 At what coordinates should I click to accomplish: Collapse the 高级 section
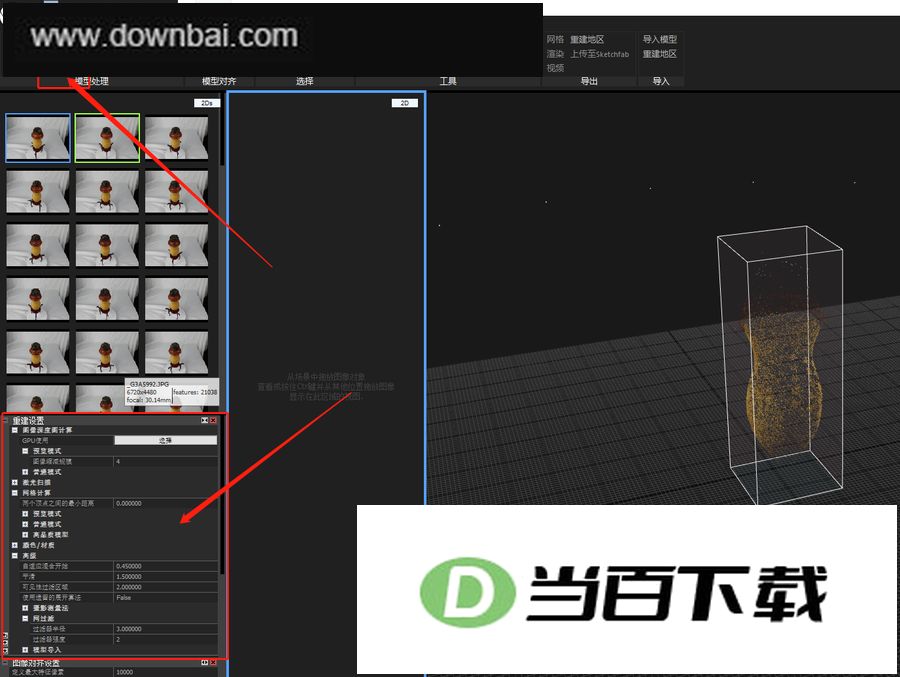(15, 555)
